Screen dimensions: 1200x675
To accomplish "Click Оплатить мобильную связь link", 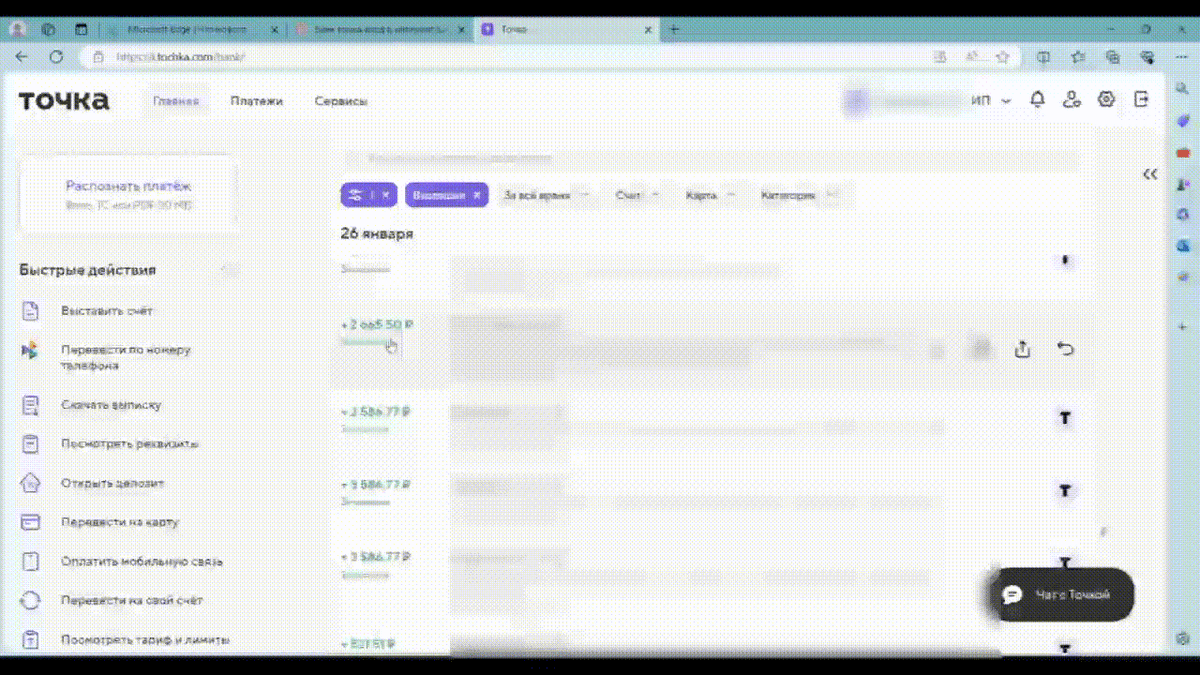I will 142,561.
